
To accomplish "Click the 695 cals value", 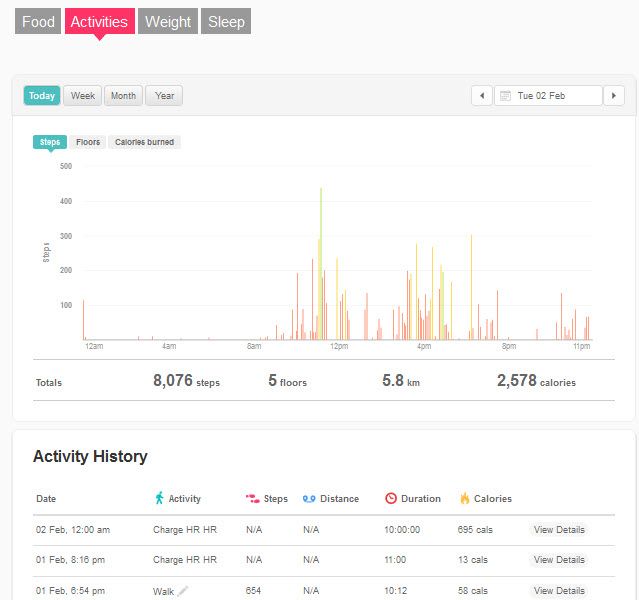I will point(475,529).
